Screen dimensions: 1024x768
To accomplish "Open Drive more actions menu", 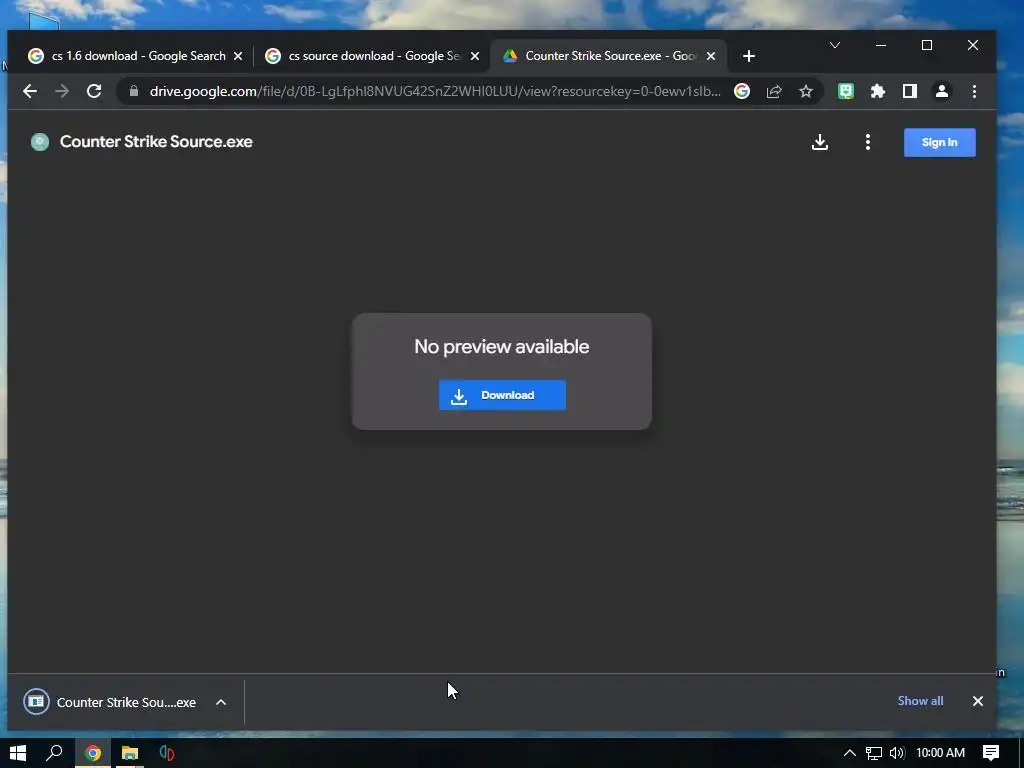I will [x=868, y=142].
